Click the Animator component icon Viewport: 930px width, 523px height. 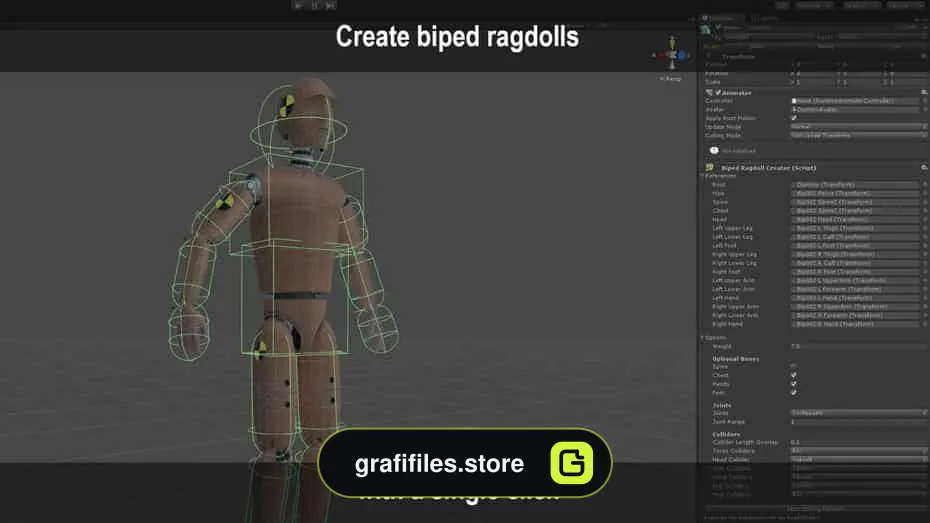click(x=709, y=93)
